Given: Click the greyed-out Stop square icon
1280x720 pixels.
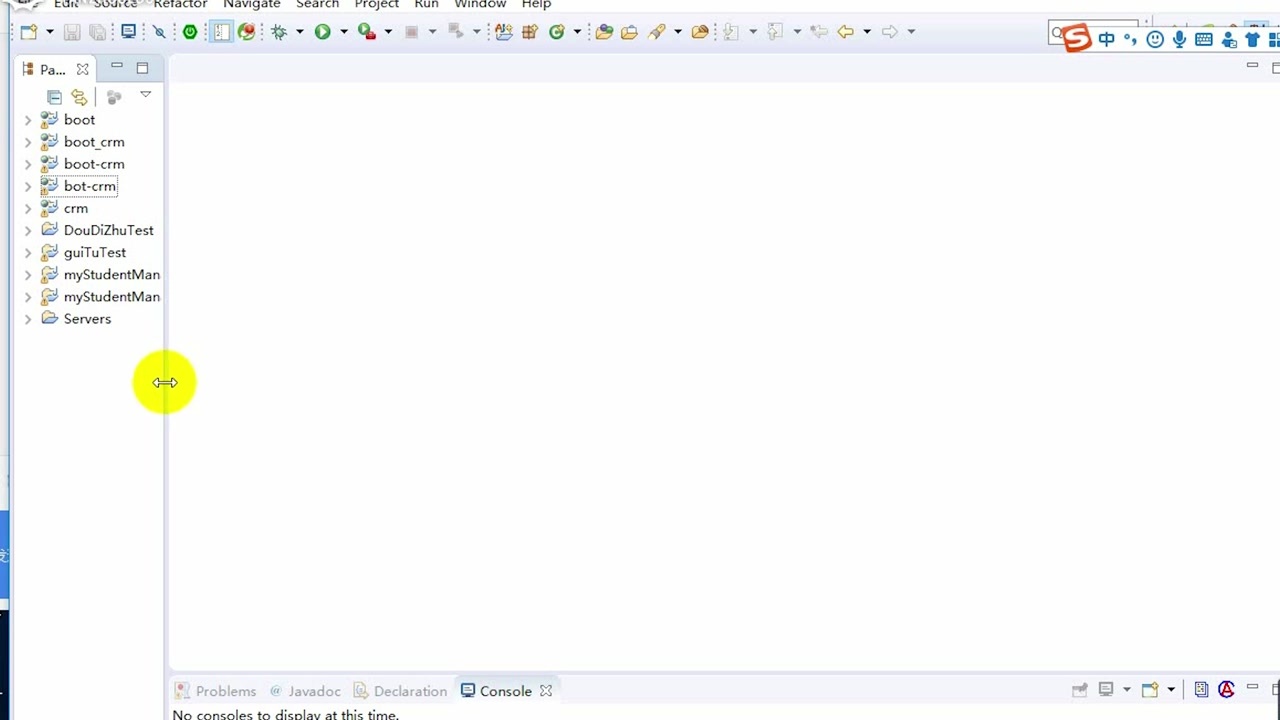Looking at the screenshot, I should coord(411,32).
